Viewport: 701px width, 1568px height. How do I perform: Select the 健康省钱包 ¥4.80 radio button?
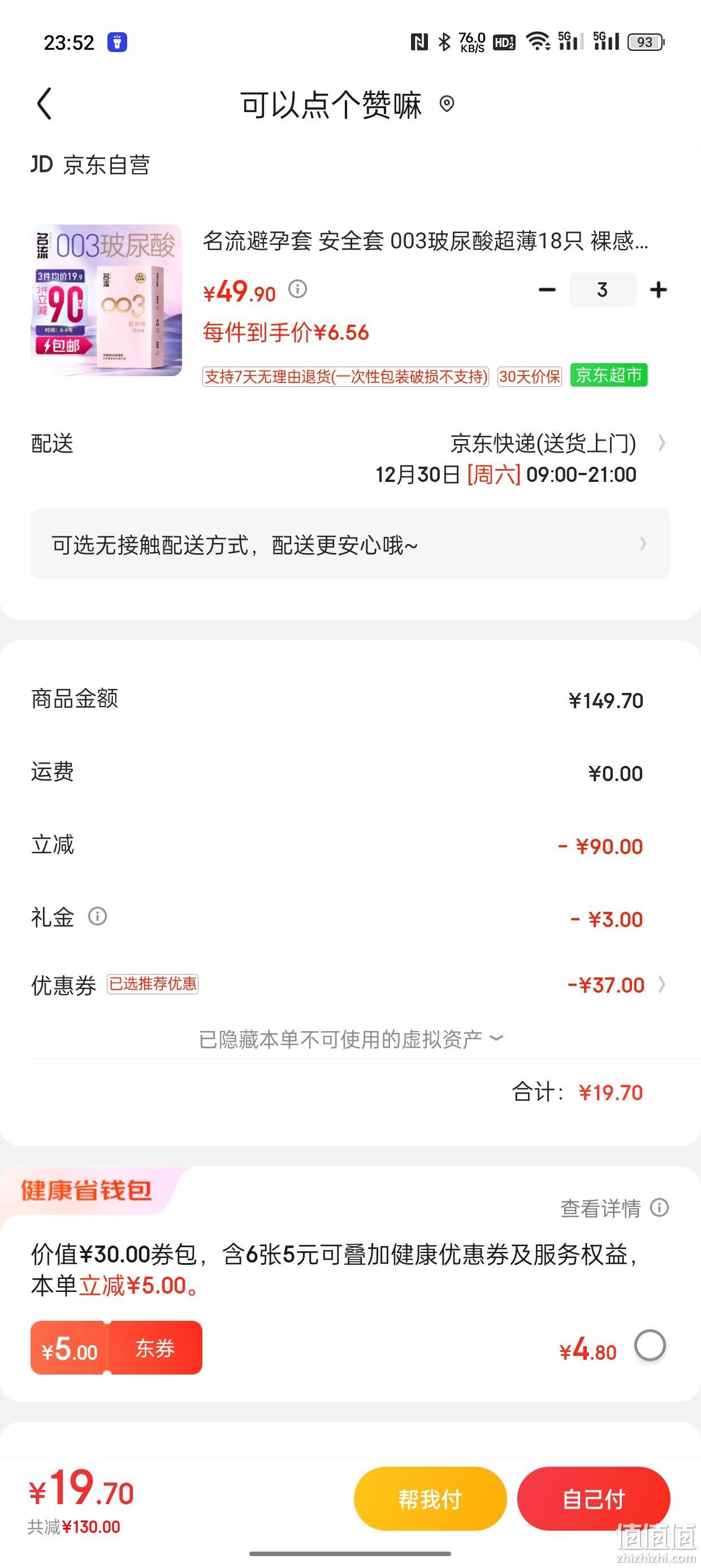pyautogui.click(x=650, y=1346)
